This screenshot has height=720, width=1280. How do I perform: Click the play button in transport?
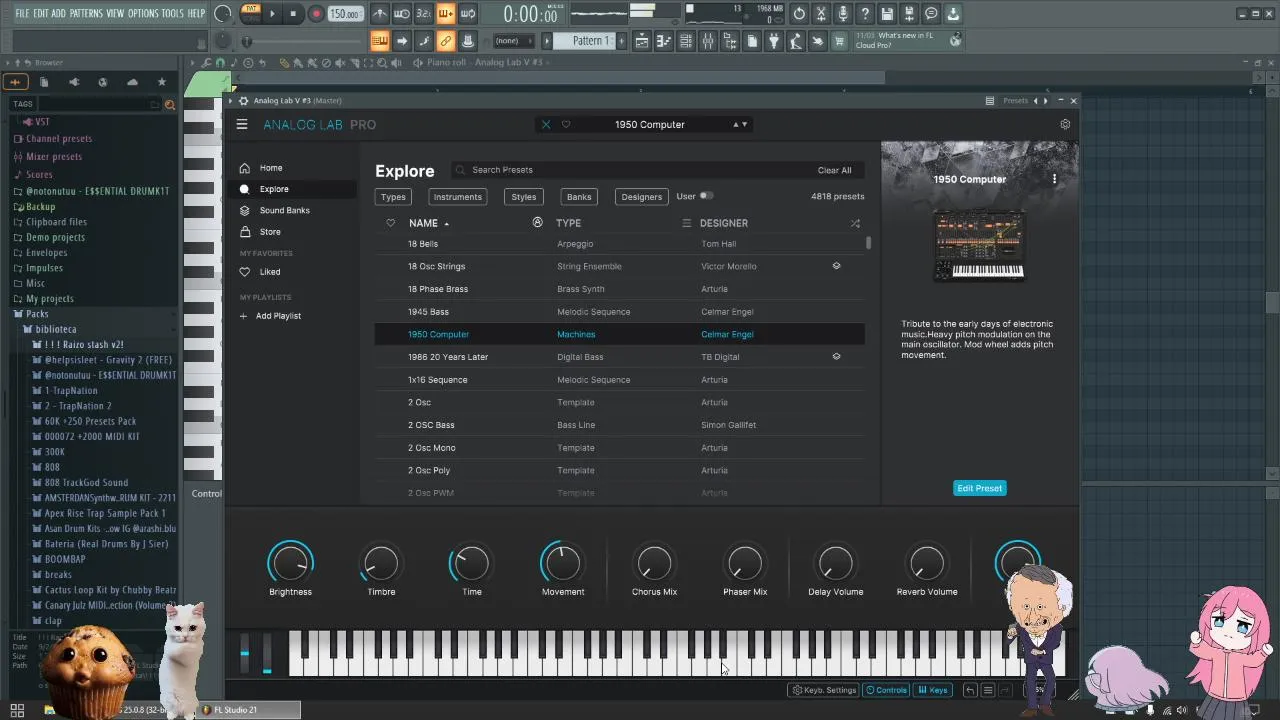click(272, 14)
